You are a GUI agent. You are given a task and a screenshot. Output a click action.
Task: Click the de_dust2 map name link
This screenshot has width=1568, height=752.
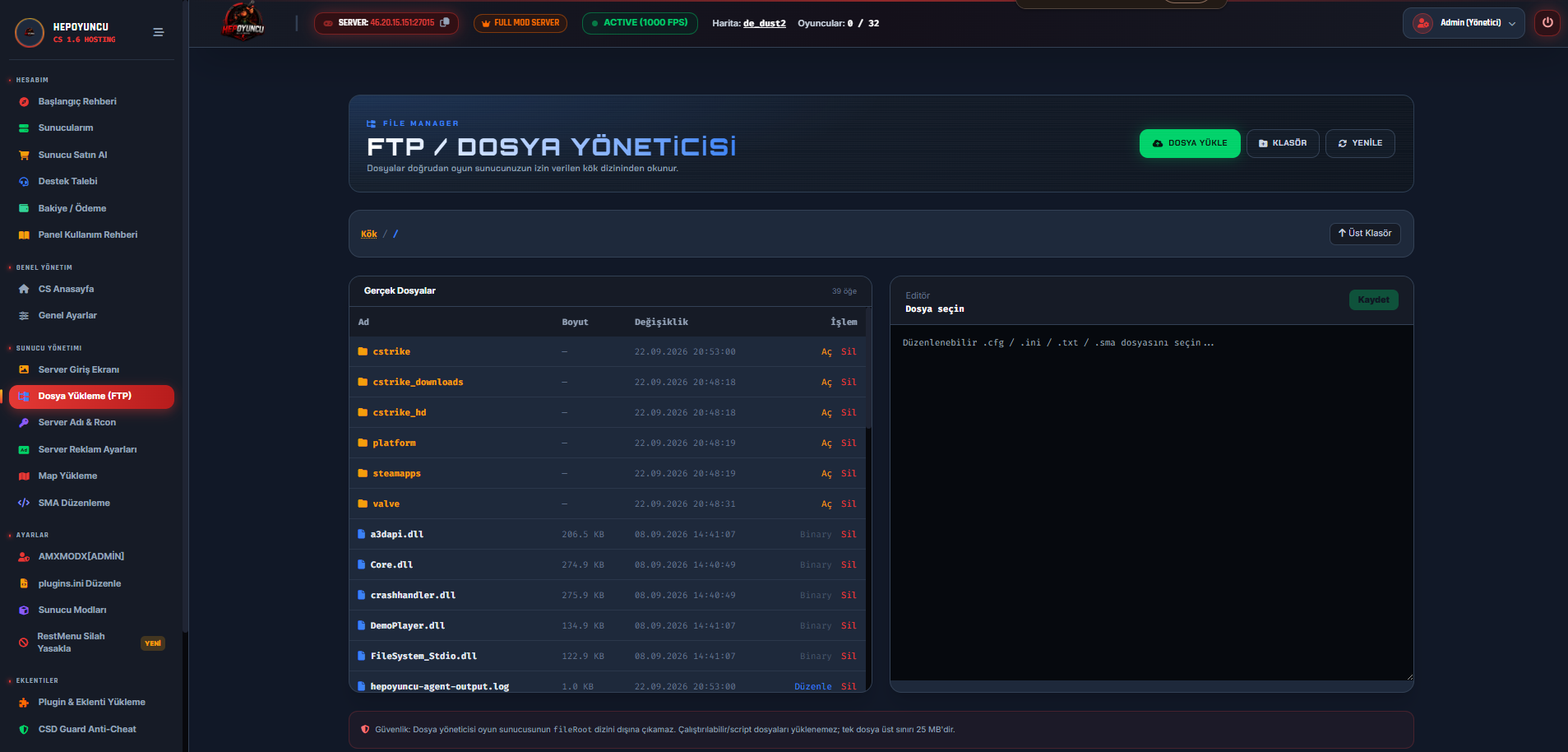[x=765, y=23]
